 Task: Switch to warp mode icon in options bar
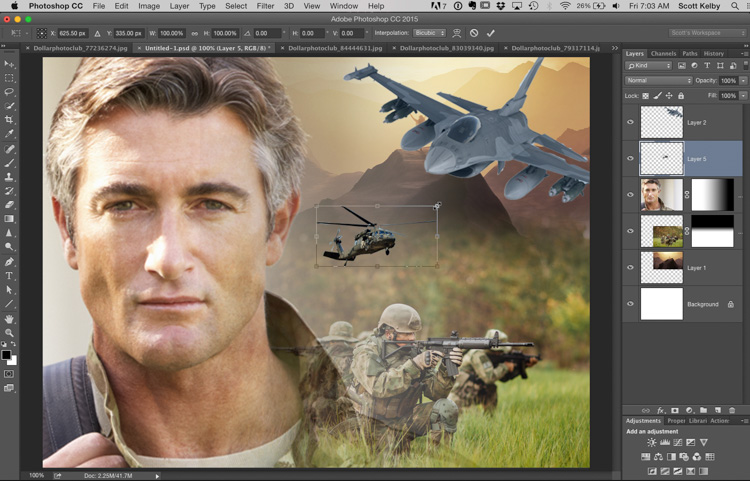tap(458, 33)
